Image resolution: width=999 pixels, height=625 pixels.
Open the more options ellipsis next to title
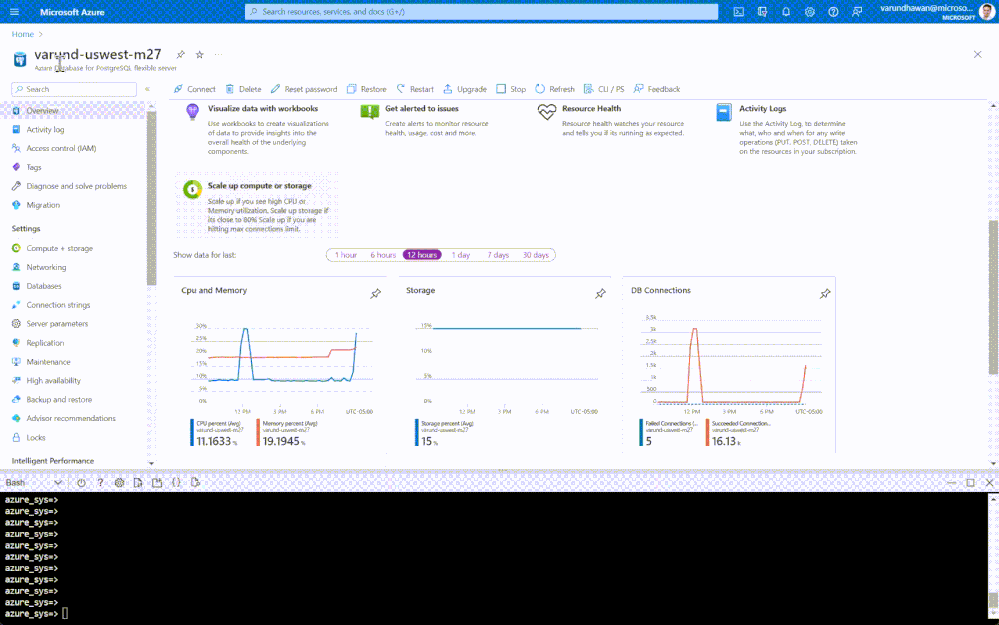pos(219,55)
